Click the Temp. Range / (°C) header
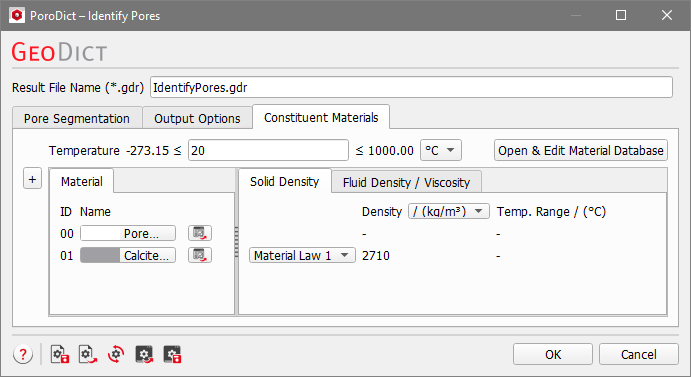Image resolution: width=691 pixels, height=377 pixels. 551,212
